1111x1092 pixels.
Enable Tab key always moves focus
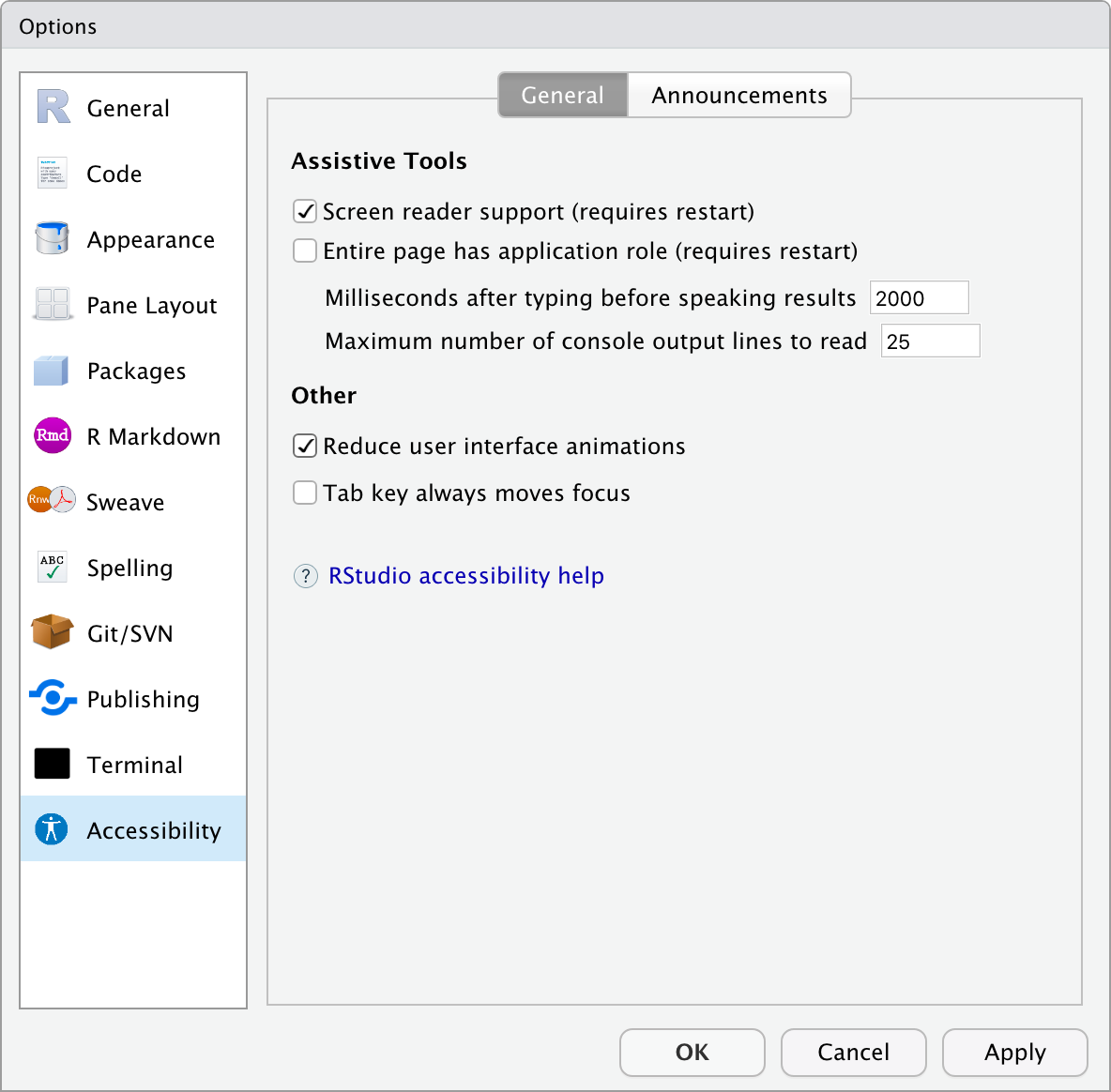[x=304, y=493]
